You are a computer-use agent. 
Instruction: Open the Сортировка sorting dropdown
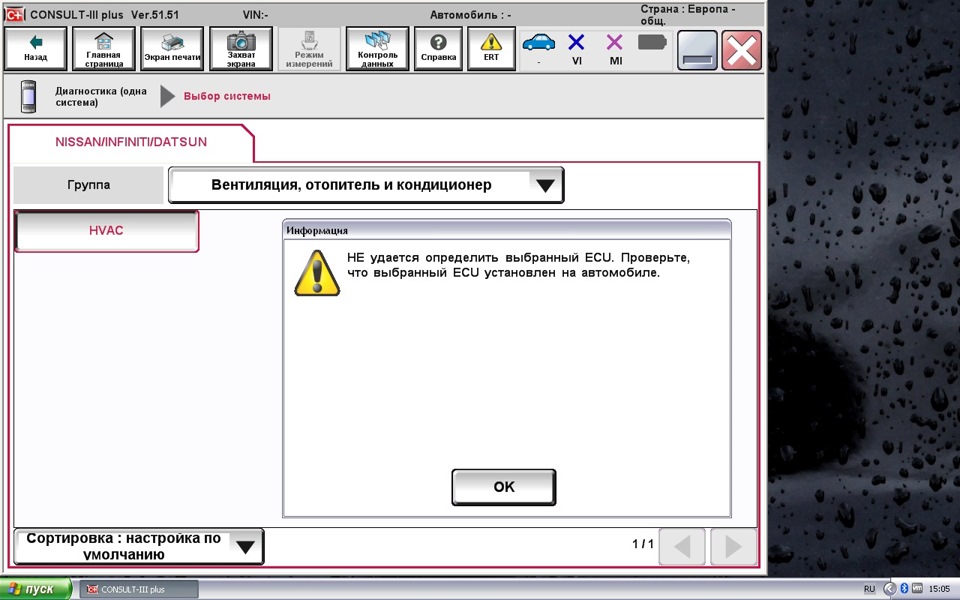tap(139, 546)
